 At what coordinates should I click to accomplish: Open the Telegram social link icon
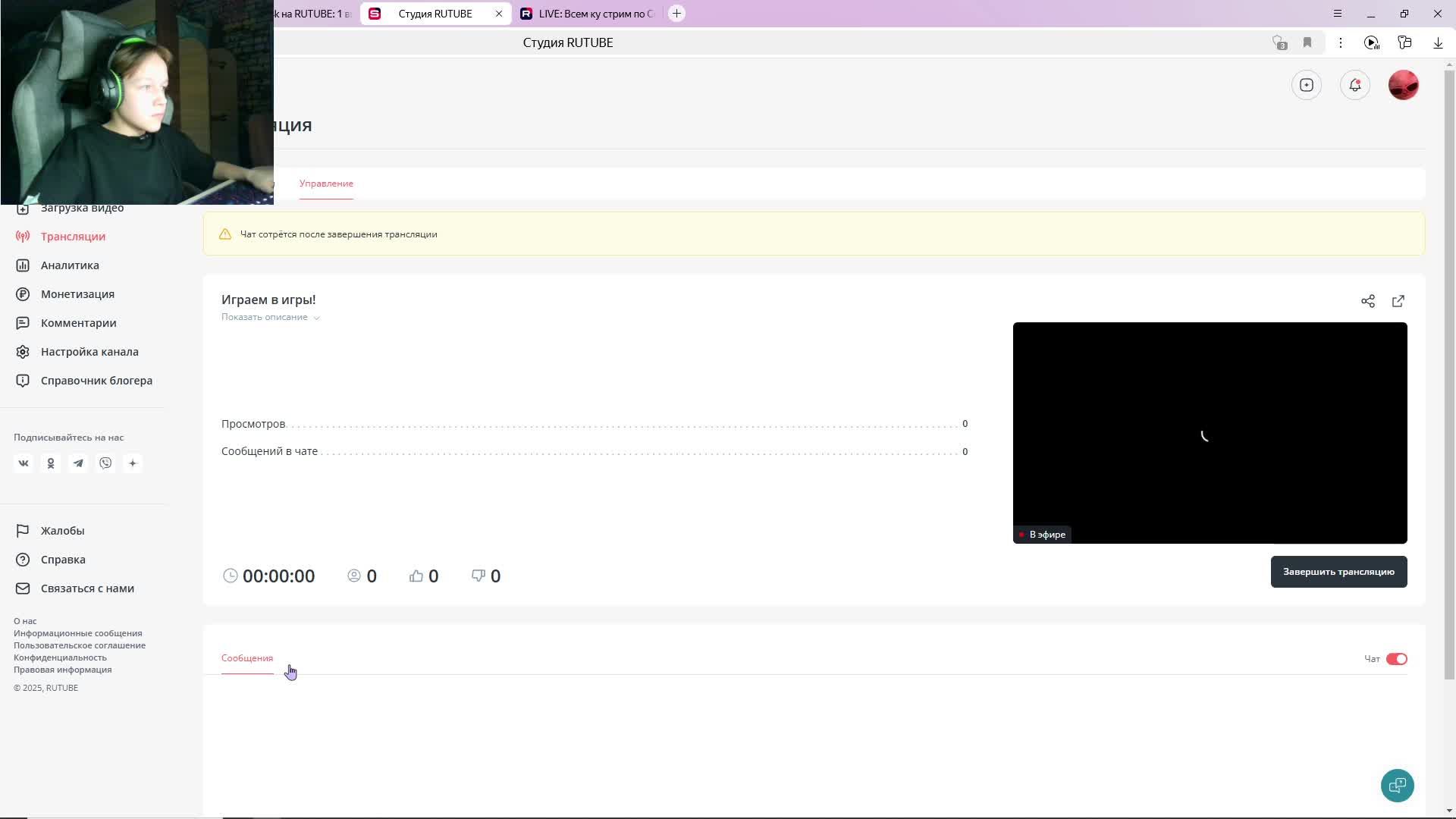click(x=78, y=463)
